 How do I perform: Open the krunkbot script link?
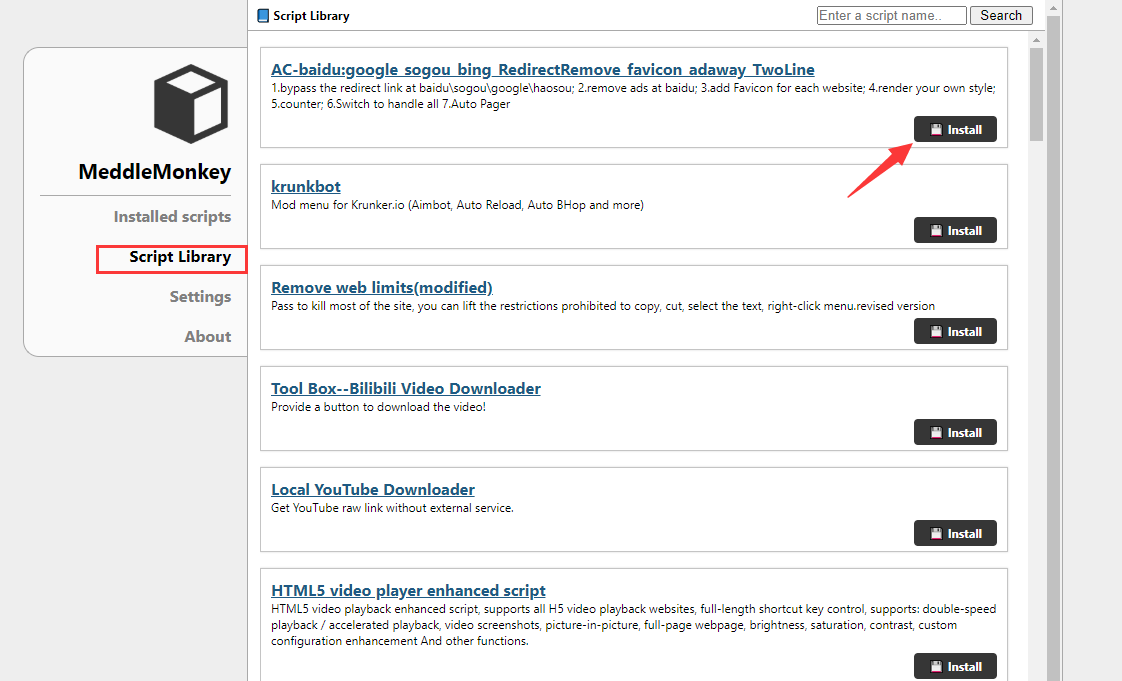pyautogui.click(x=306, y=187)
